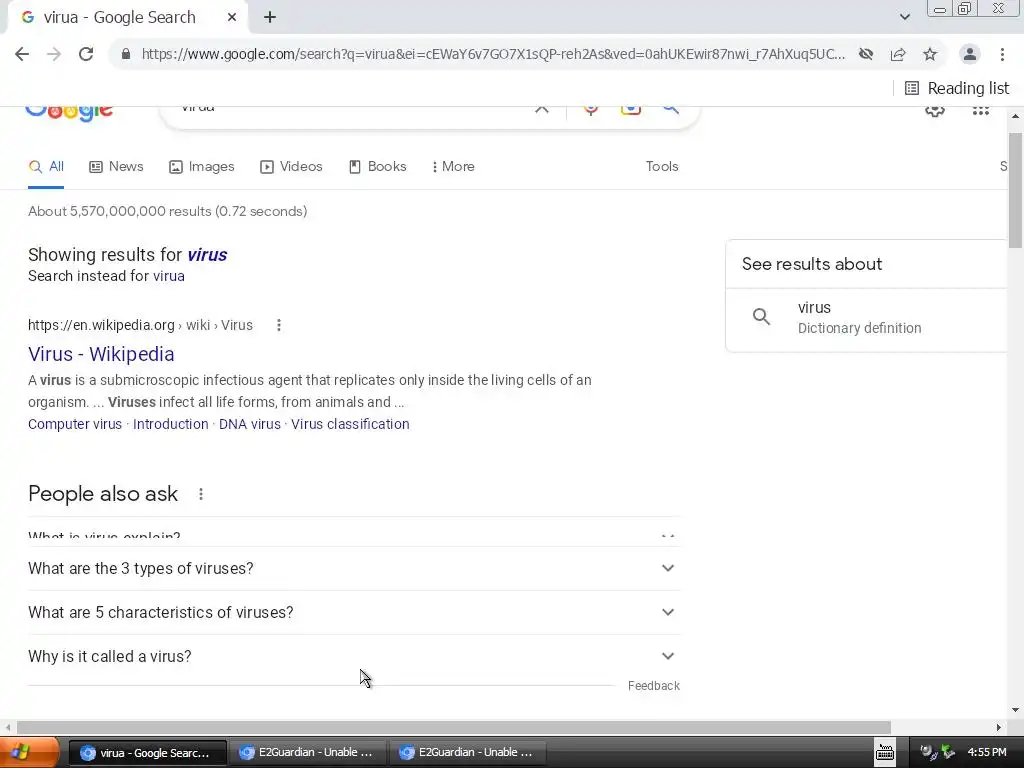Reload the current page
The height and width of the screenshot is (768, 1024).
[86, 54]
